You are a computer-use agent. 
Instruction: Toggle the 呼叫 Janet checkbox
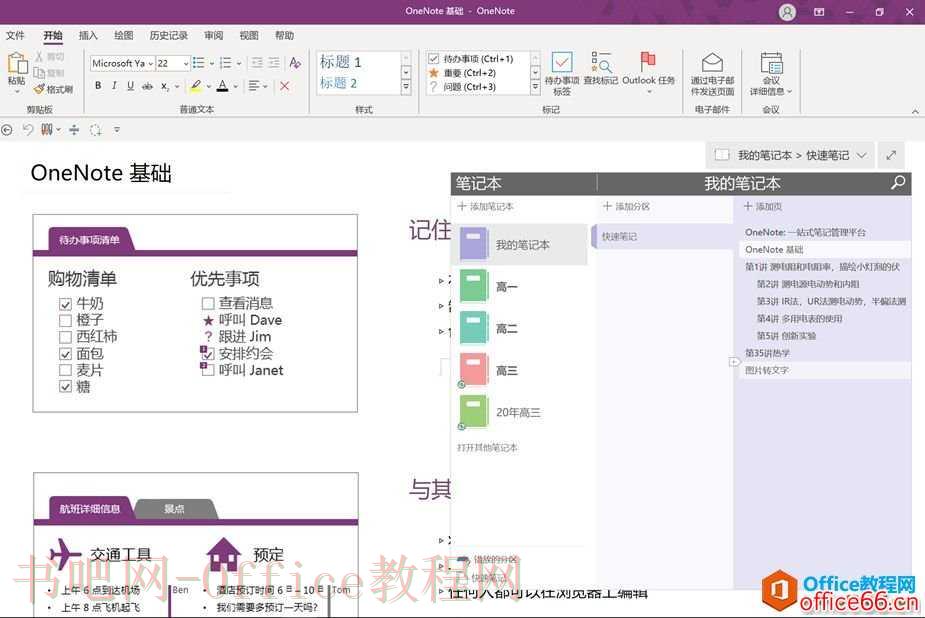coord(207,370)
